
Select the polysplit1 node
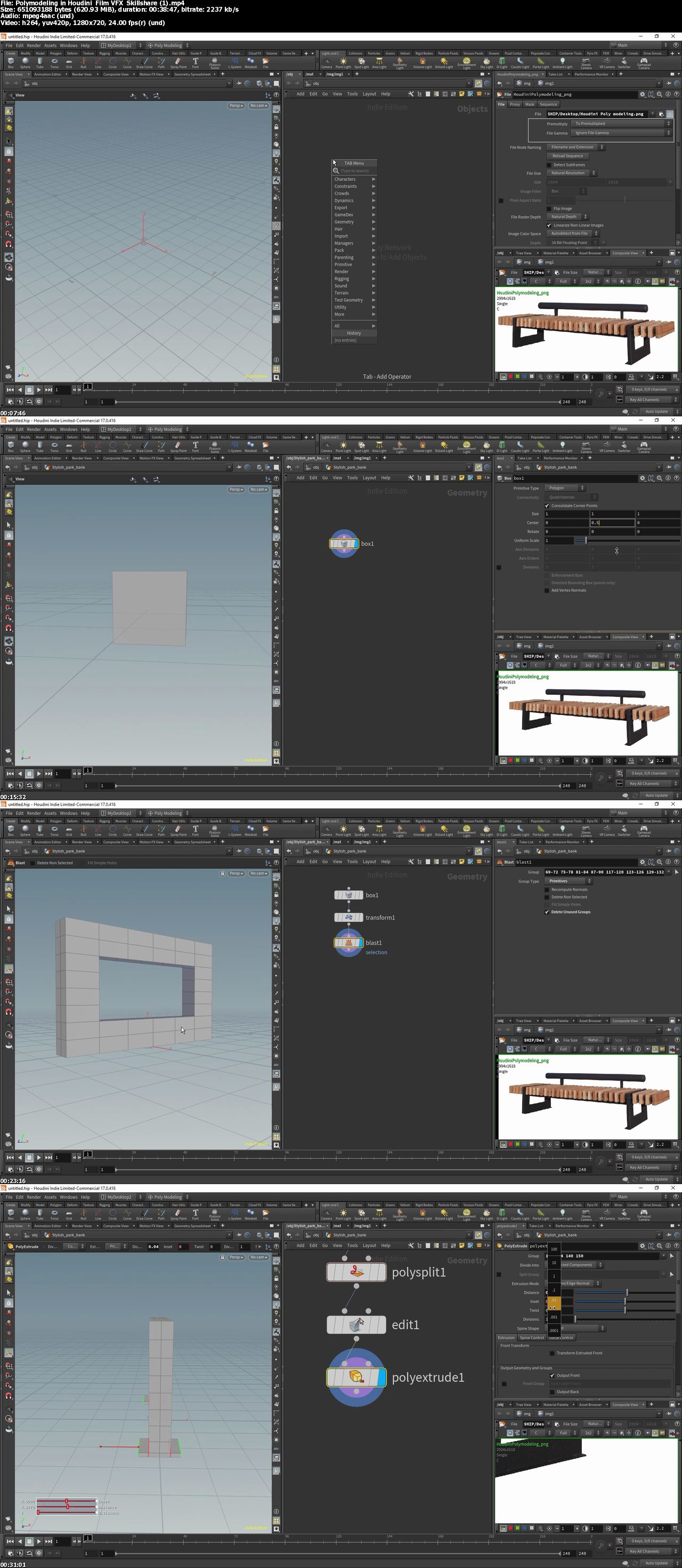[x=356, y=1272]
